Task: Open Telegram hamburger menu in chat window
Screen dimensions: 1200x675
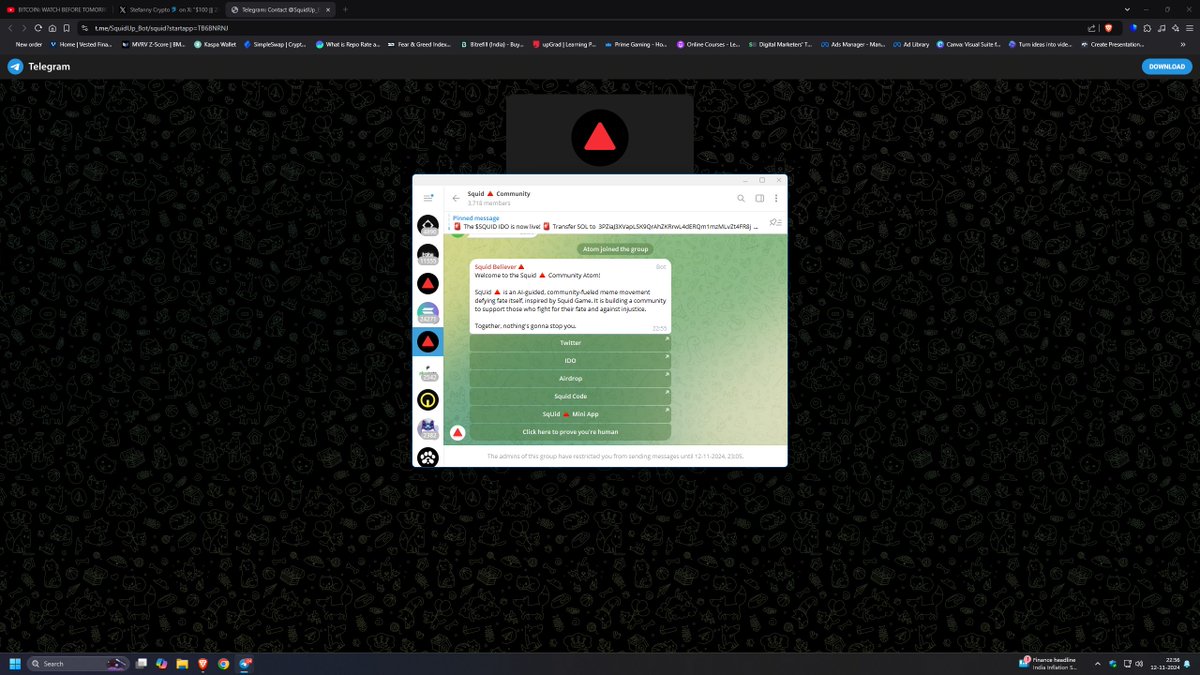Action: click(428, 198)
